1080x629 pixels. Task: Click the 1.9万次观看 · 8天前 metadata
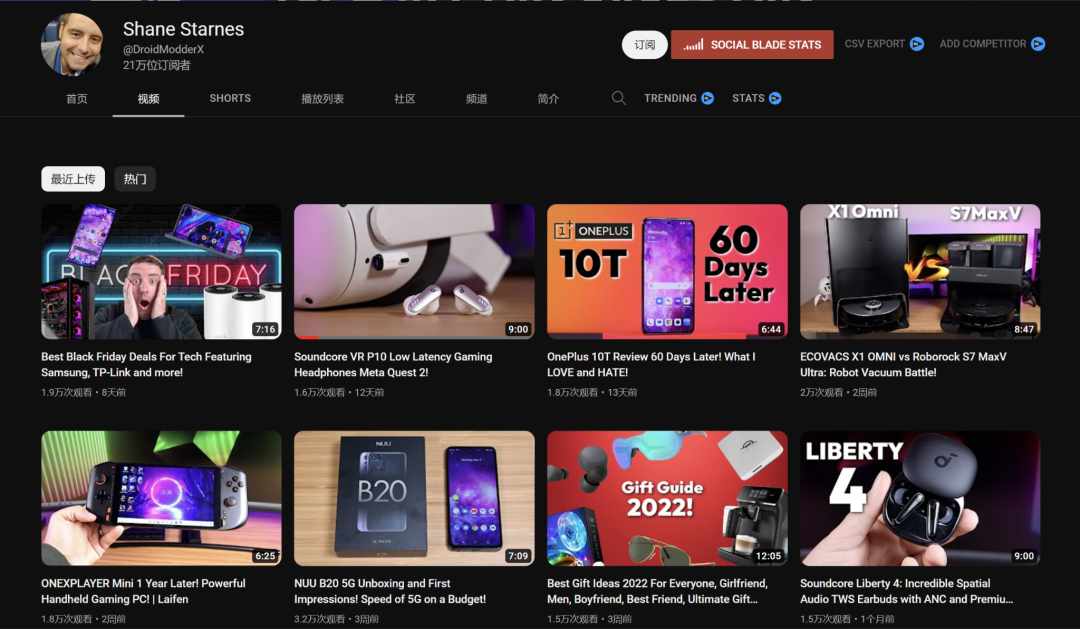(83, 393)
